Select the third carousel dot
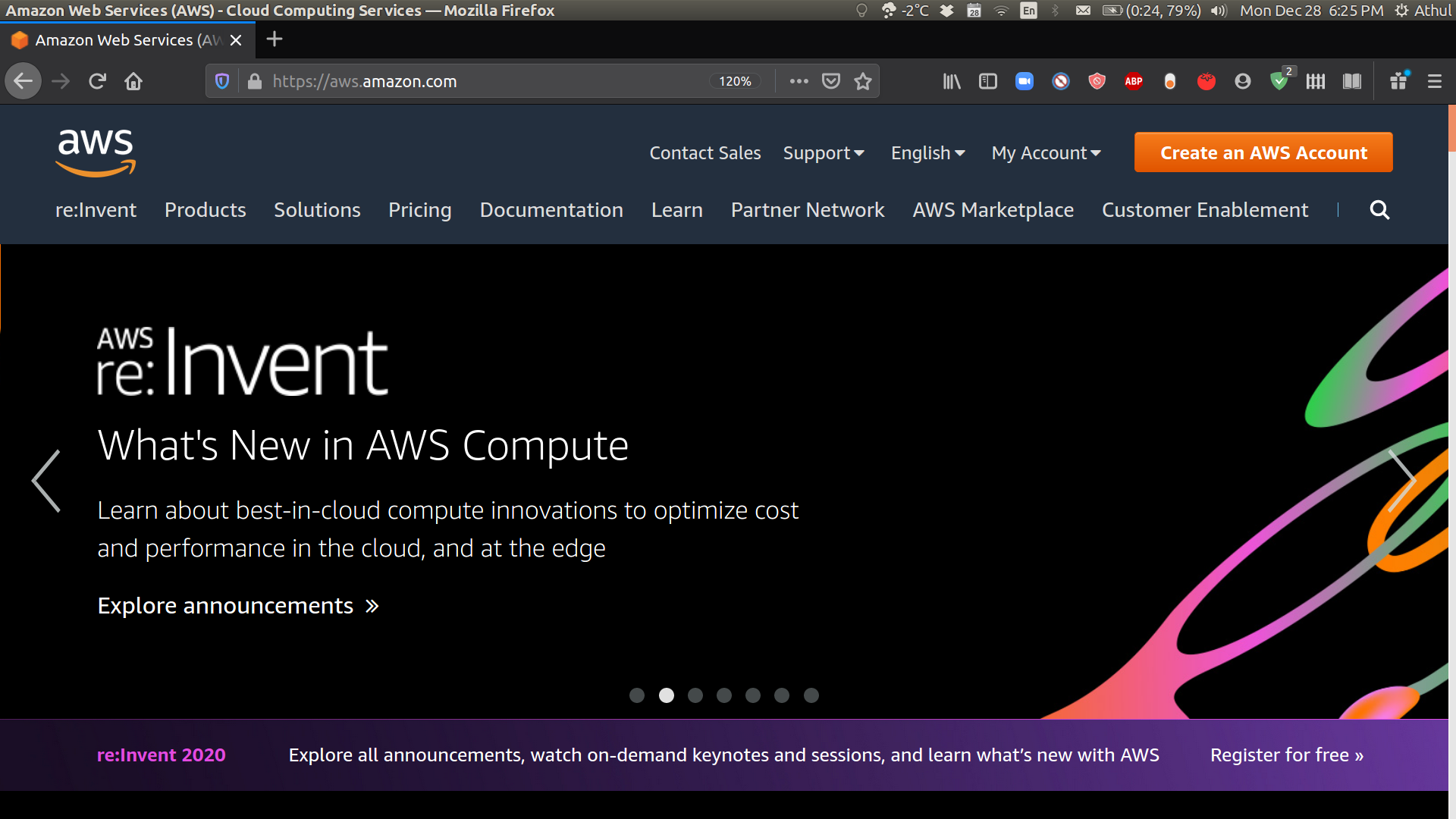 pyautogui.click(x=695, y=695)
